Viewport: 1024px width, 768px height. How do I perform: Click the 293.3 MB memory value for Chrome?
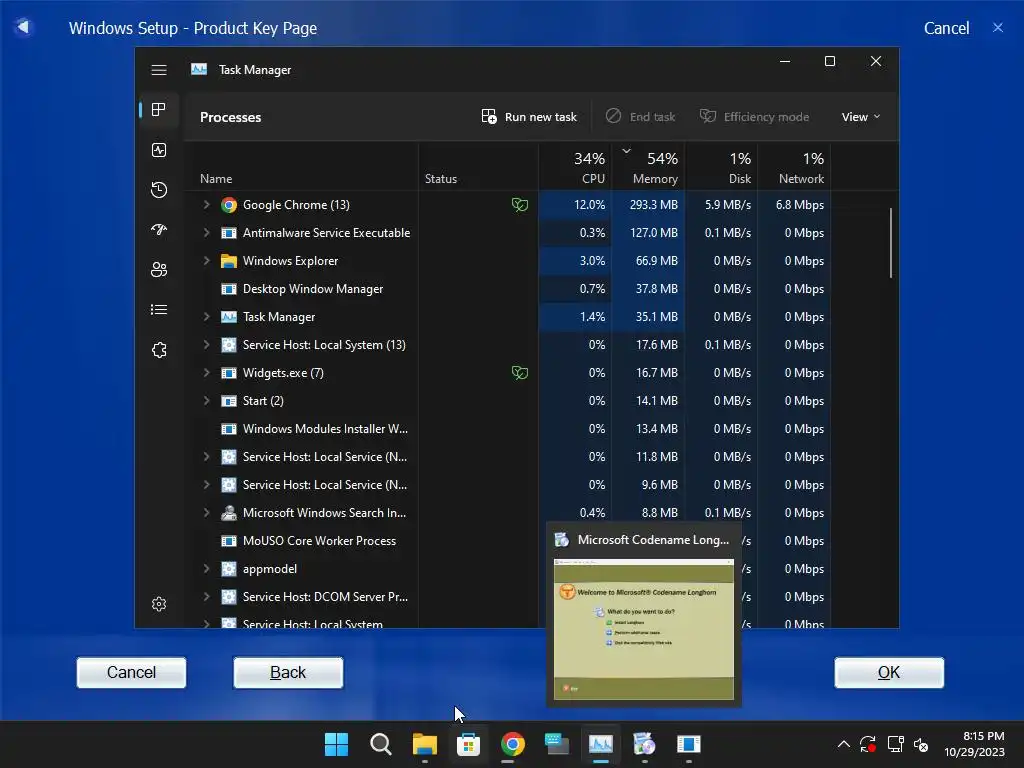[x=654, y=205]
